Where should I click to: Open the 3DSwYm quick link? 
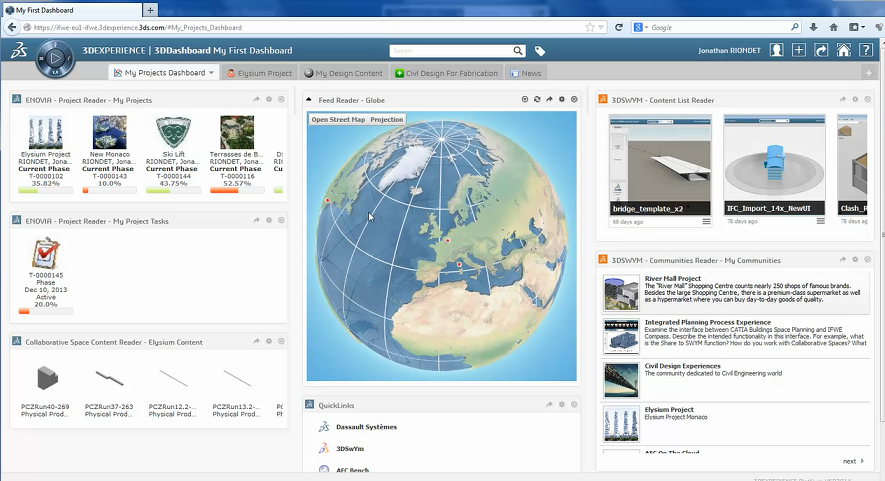pos(350,449)
